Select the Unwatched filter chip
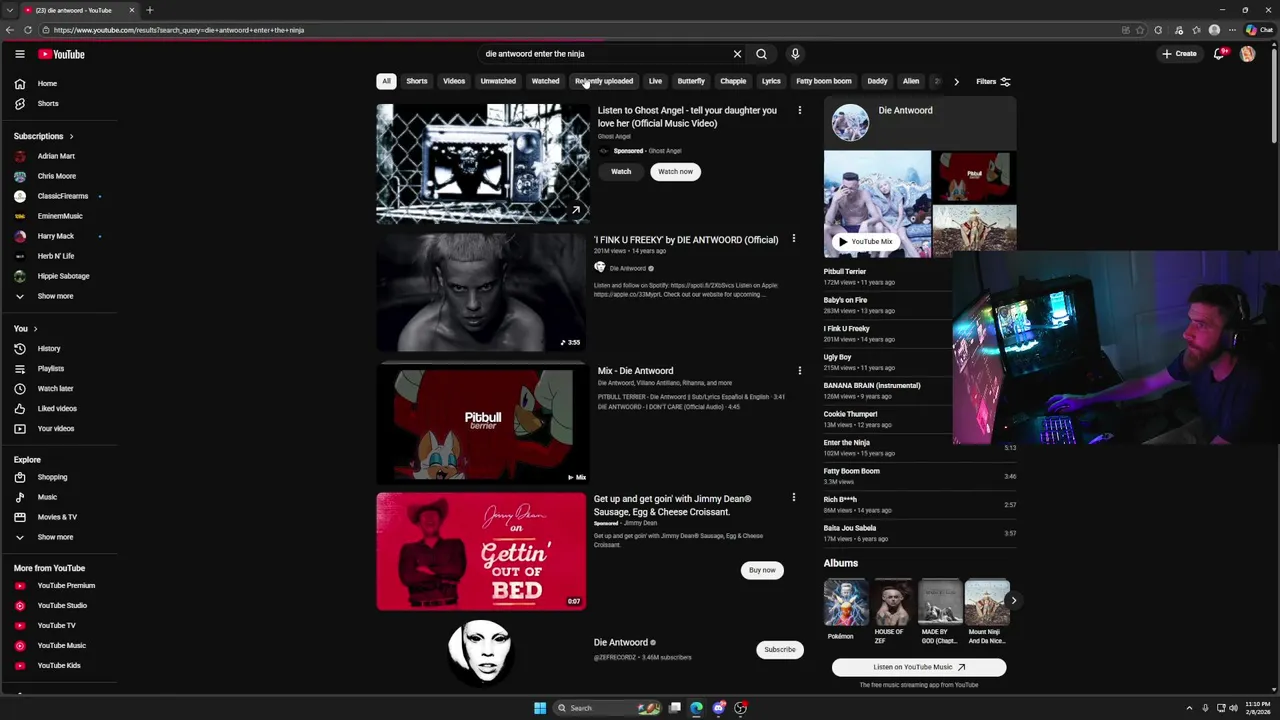Screen dimensions: 1280x720 [498, 81]
